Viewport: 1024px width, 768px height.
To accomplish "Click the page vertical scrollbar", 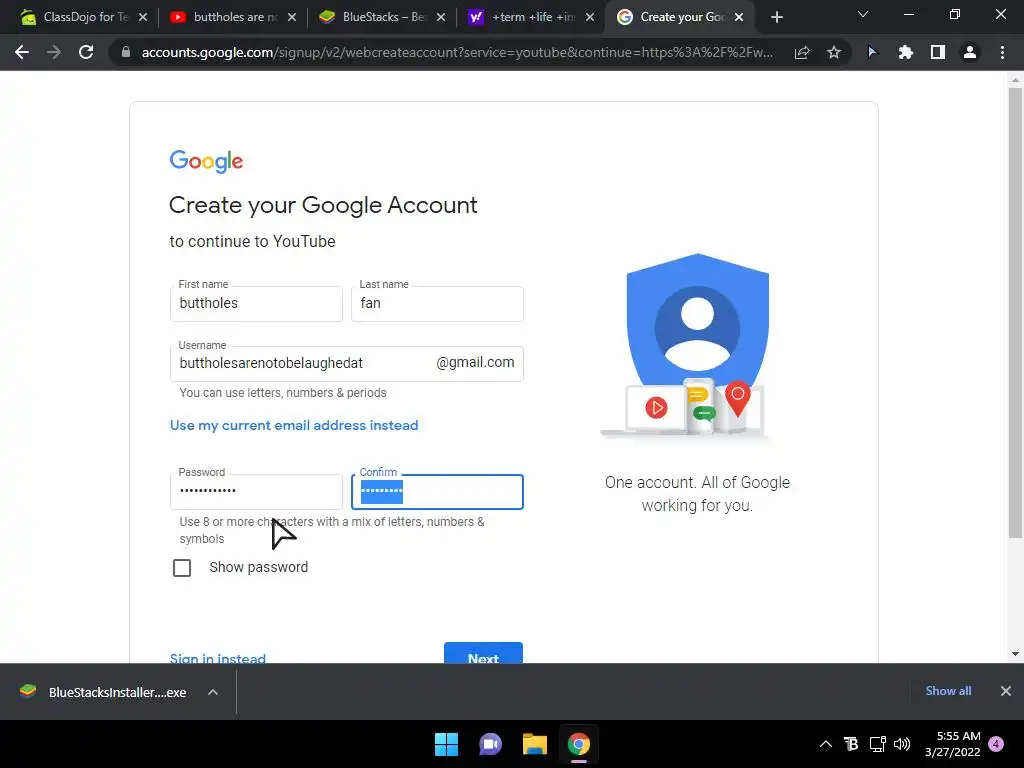I will 1015,313.
